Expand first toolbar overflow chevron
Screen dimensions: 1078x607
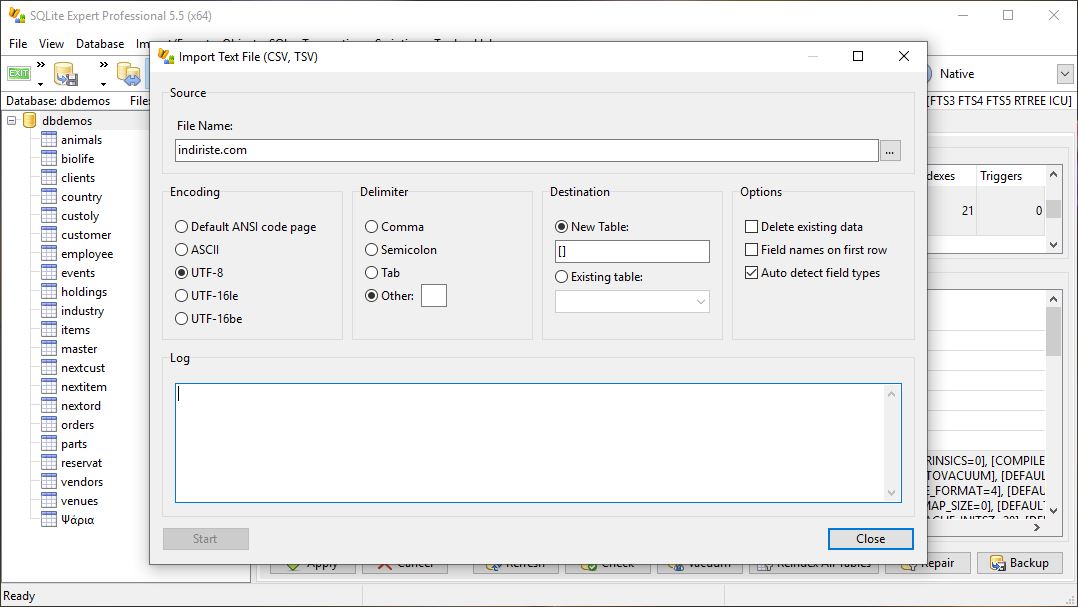click(x=41, y=65)
